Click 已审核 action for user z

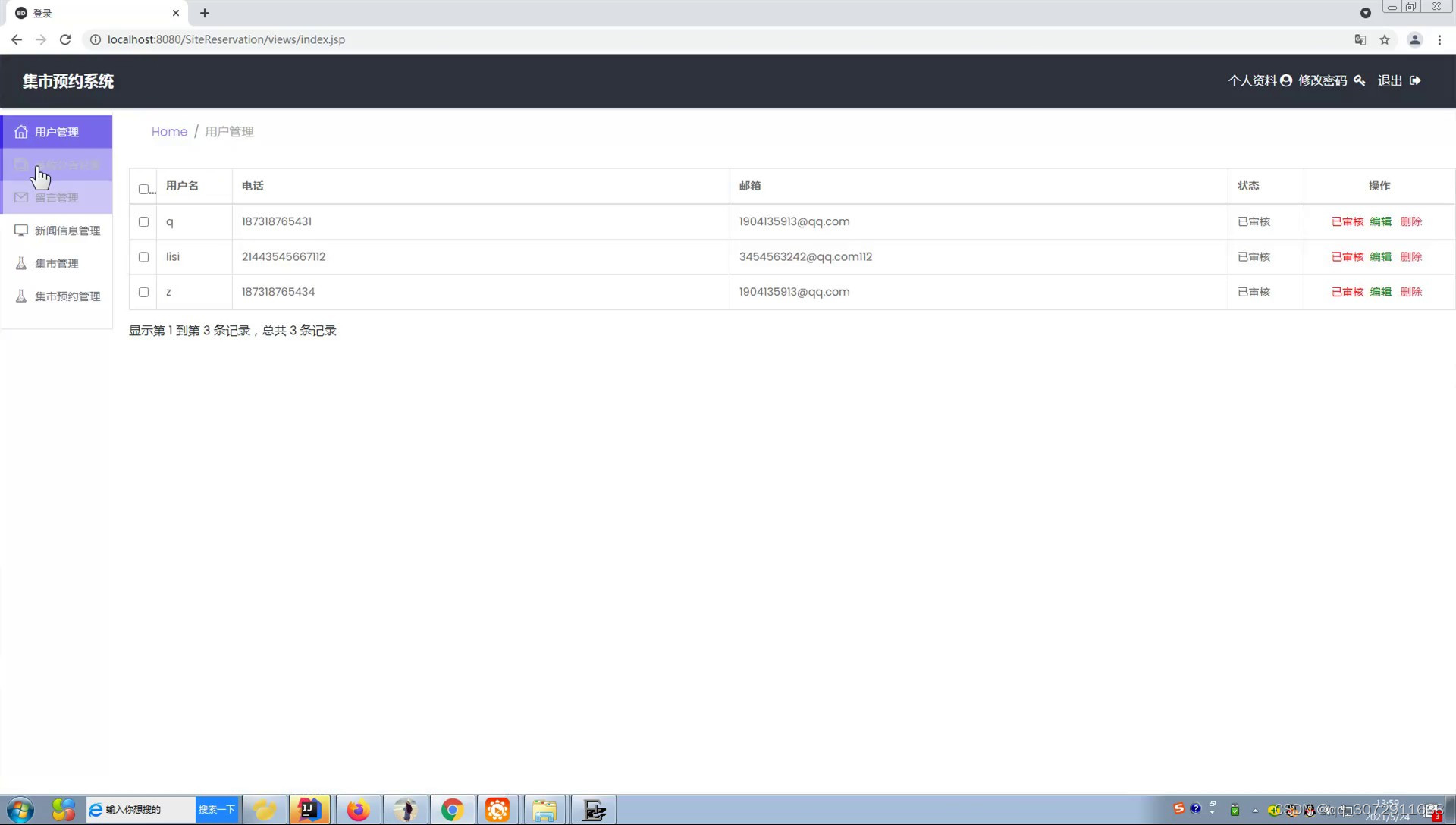pyautogui.click(x=1348, y=292)
